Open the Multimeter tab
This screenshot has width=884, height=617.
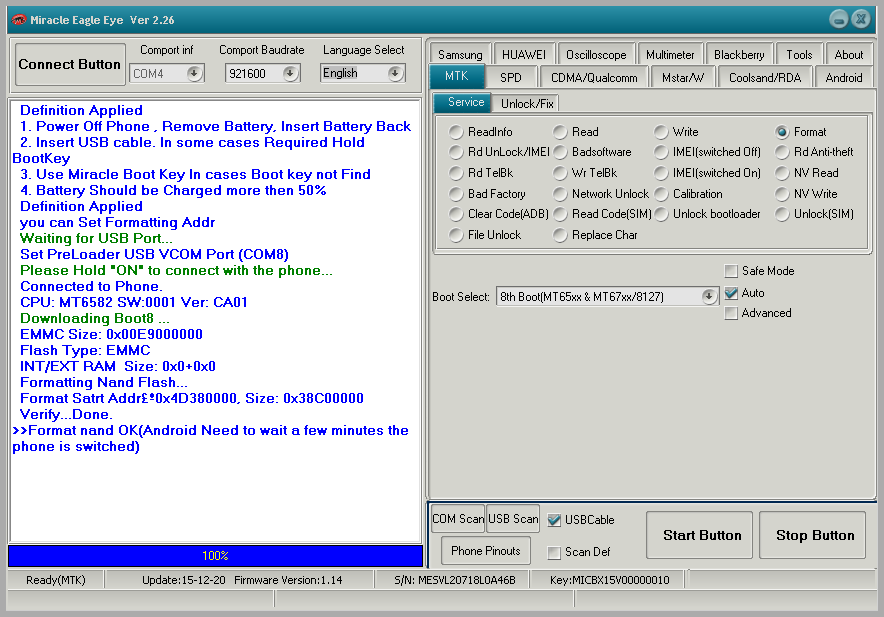point(670,55)
